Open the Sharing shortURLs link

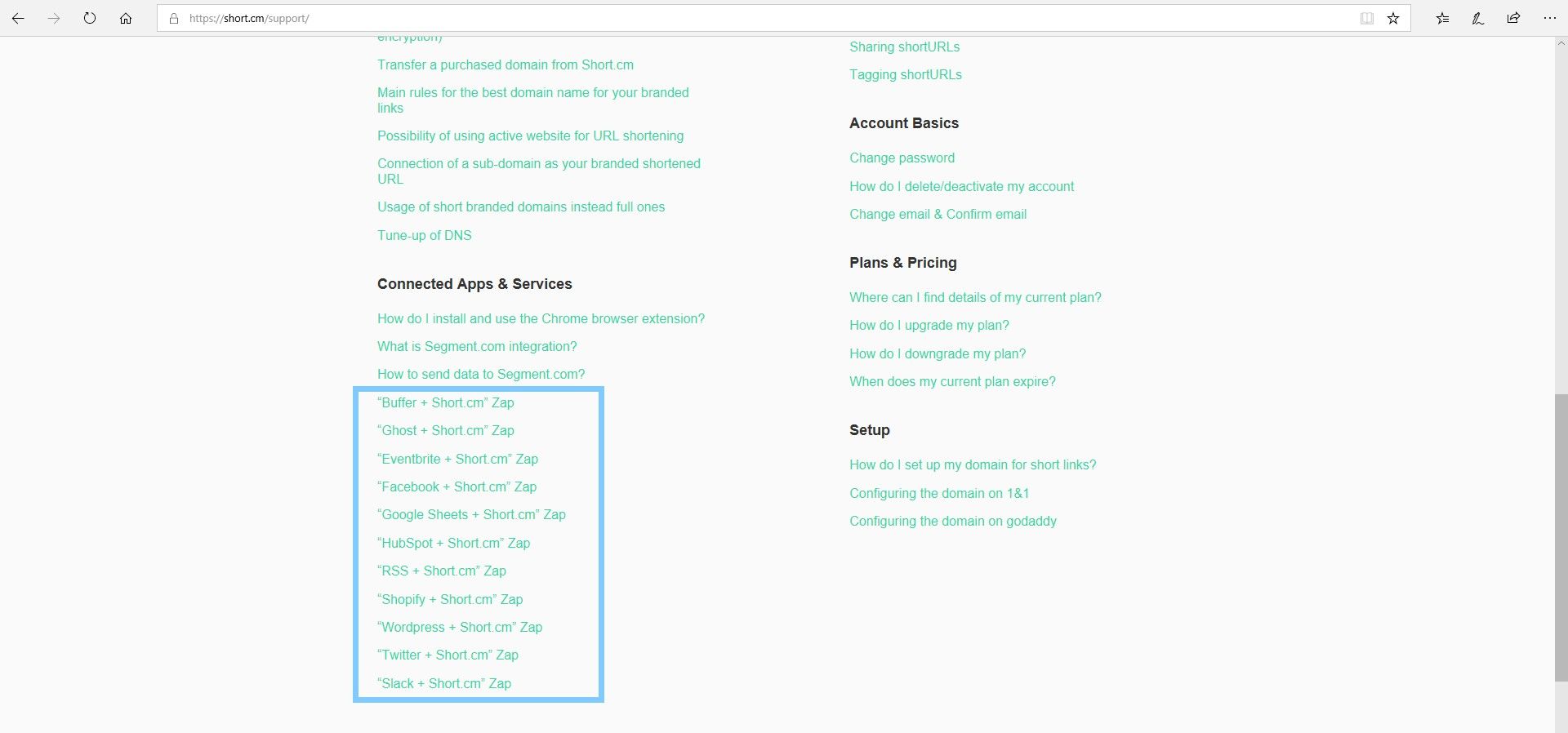[905, 47]
